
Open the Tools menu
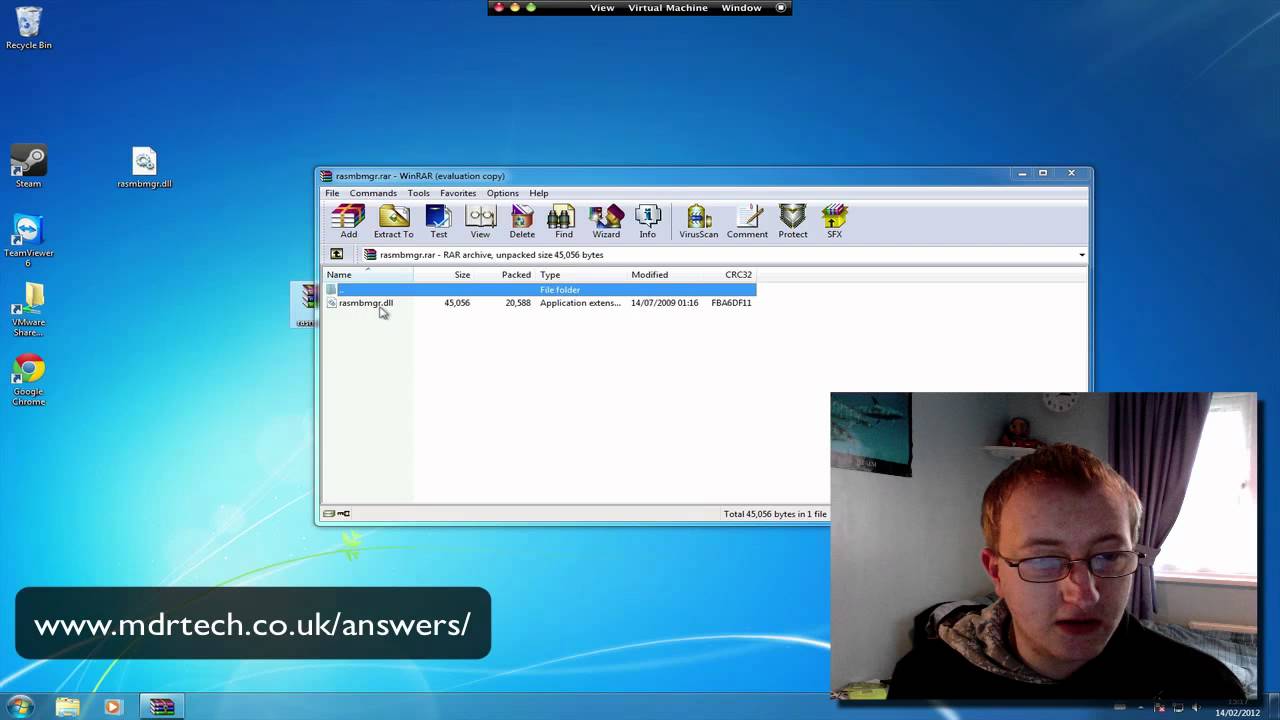418,193
